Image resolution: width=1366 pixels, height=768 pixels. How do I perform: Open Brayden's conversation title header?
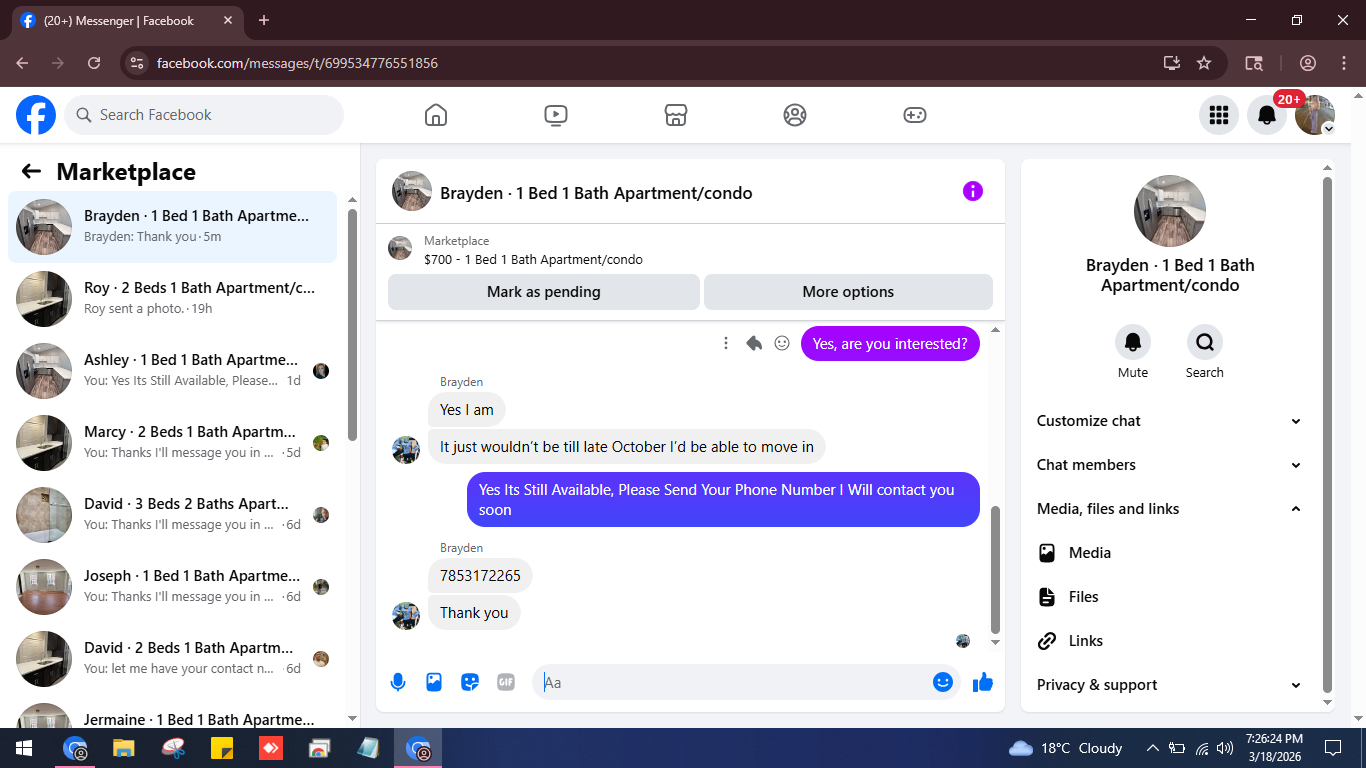tap(596, 193)
